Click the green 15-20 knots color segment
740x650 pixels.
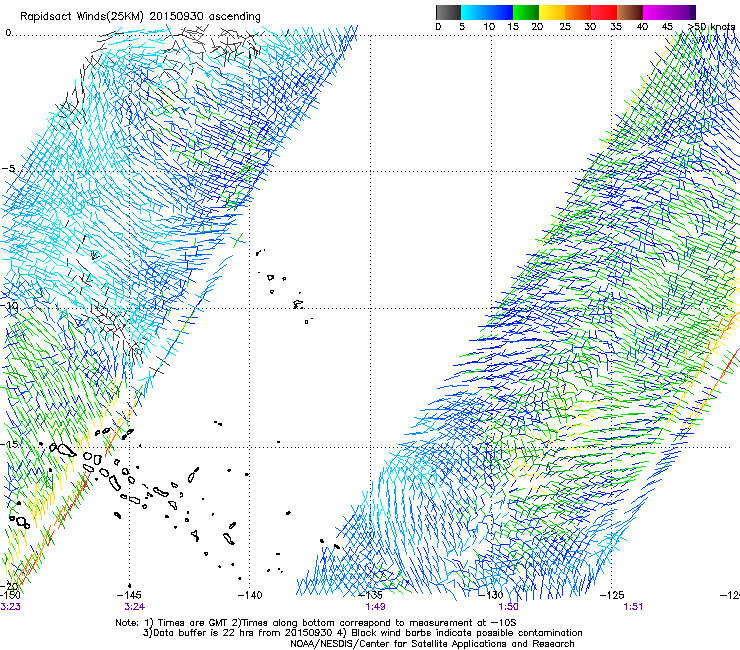(x=526, y=12)
